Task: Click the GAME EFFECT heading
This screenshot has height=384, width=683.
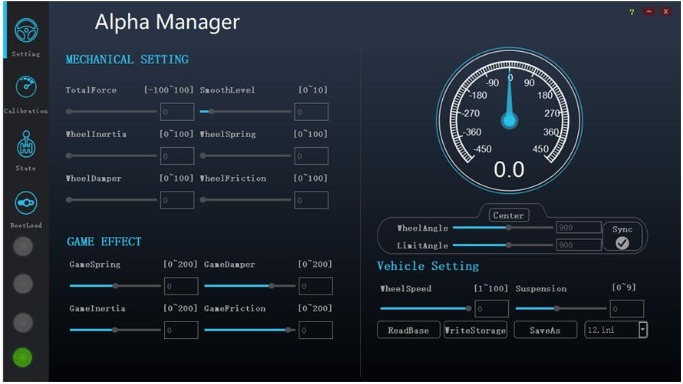Action: click(x=104, y=242)
